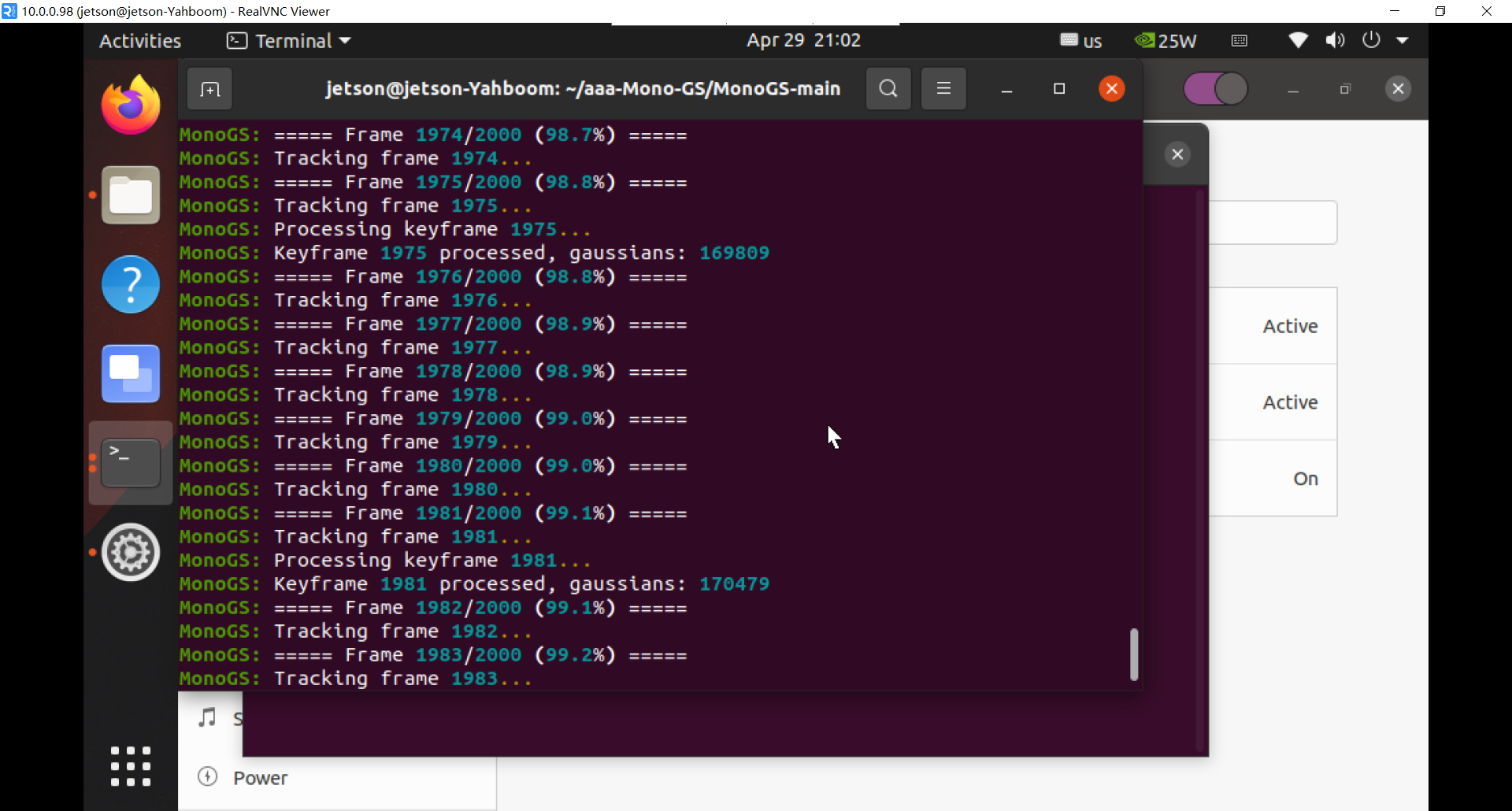Minimize the RealVNC Viewer window
Viewport: 1512px width, 811px height.
pyautogui.click(x=1395, y=11)
